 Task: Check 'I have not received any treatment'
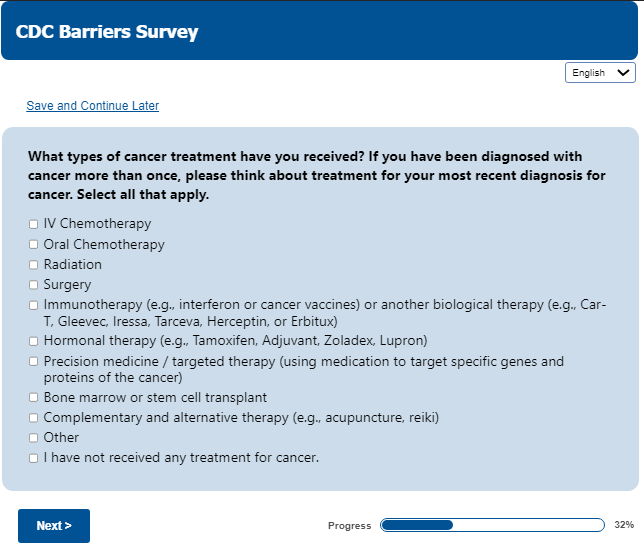(x=33, y=459)
